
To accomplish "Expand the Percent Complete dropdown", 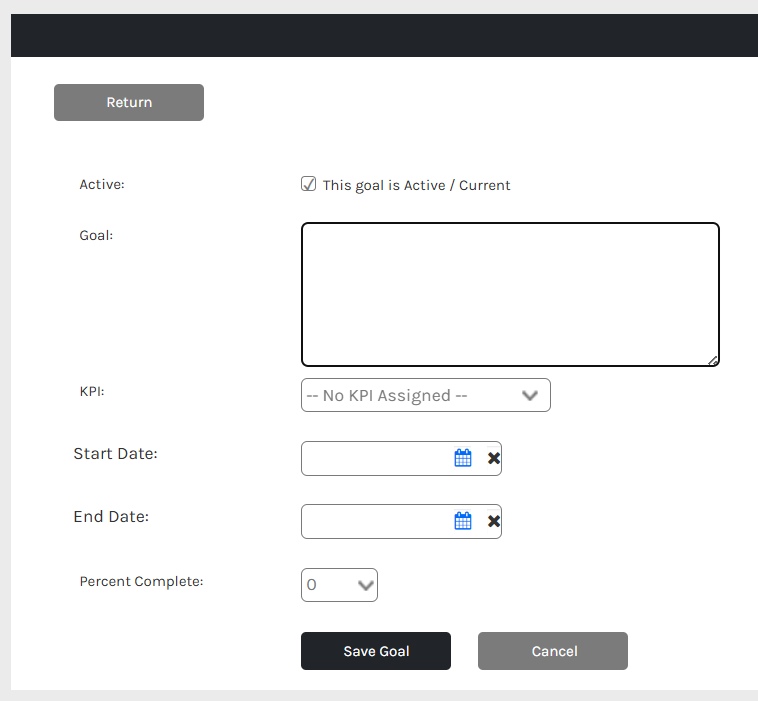I will coord(339,585).
